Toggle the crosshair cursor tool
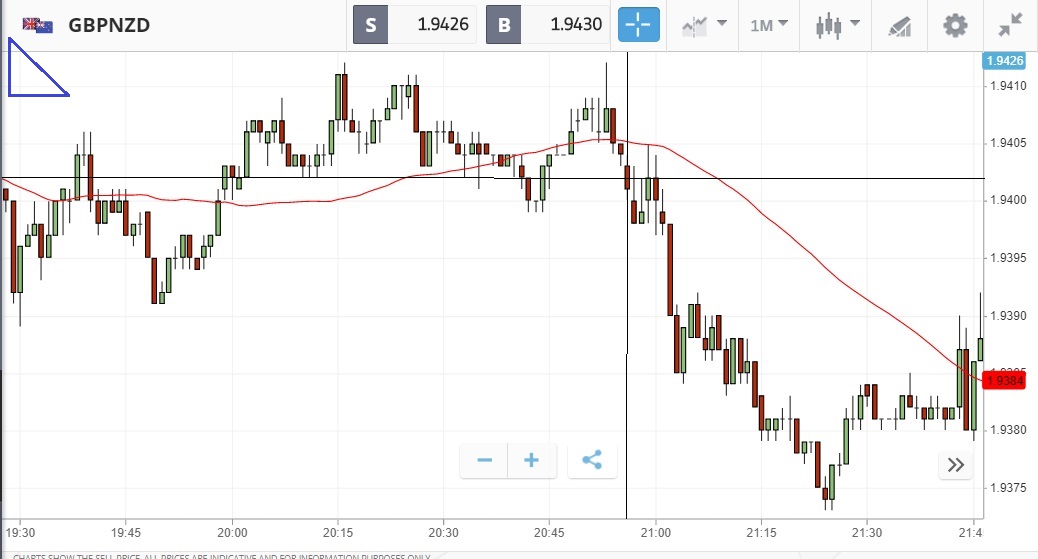Image resolution: width=1038 pixels, height=559 pixels. pyautogui.click(x=639, y=25)
